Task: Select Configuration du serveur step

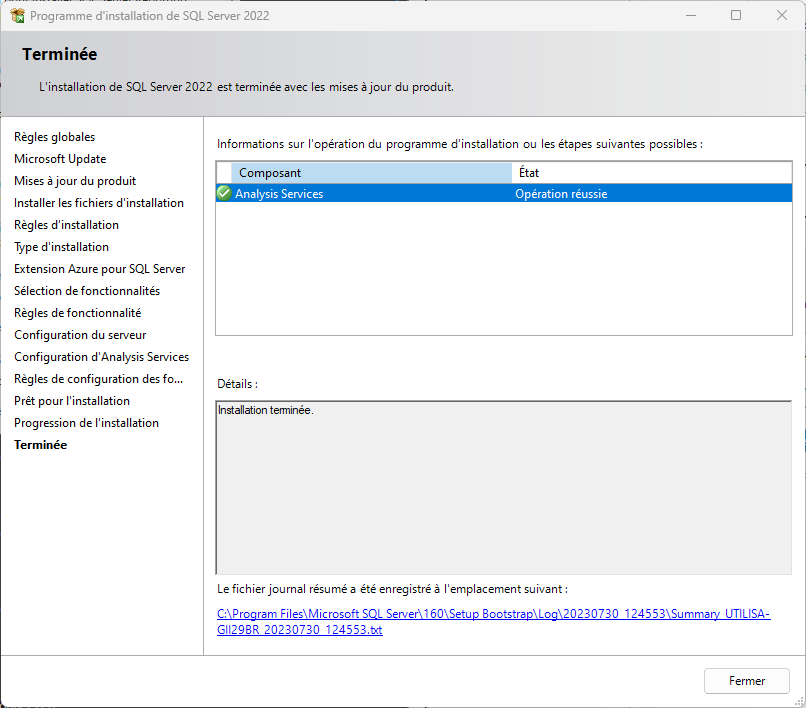Action: point(80,335)
